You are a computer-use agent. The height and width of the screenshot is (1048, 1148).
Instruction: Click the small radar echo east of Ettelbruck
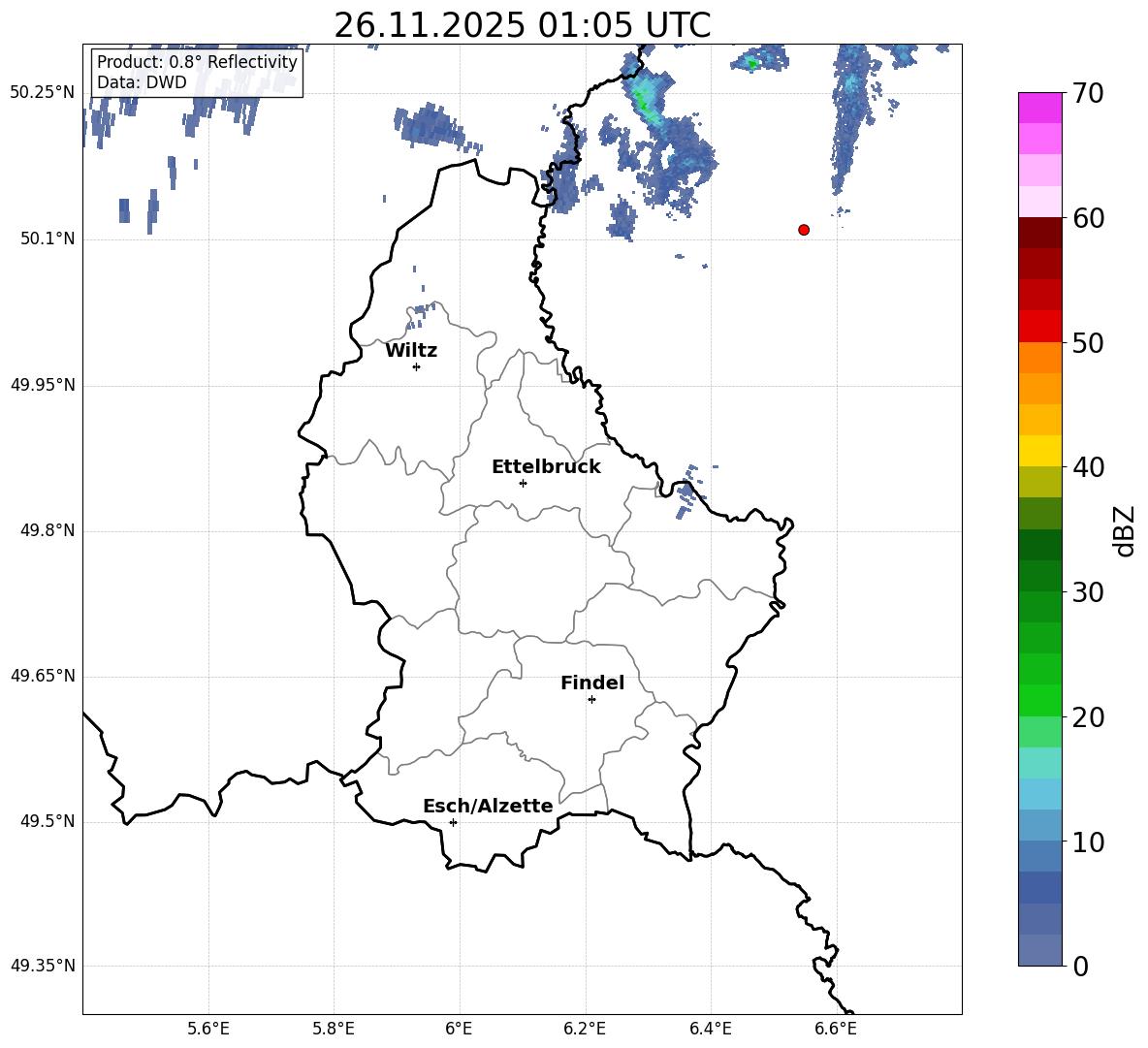click(688, 492)
